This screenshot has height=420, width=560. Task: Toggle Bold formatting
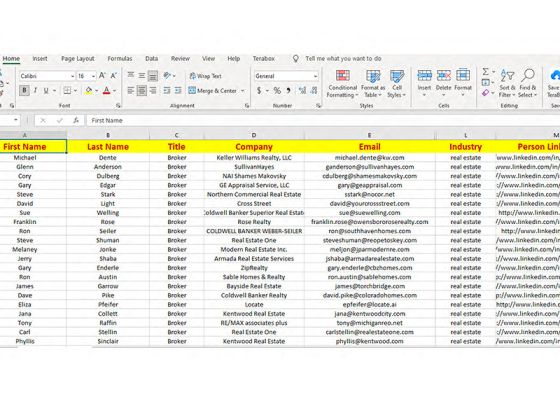24,90
